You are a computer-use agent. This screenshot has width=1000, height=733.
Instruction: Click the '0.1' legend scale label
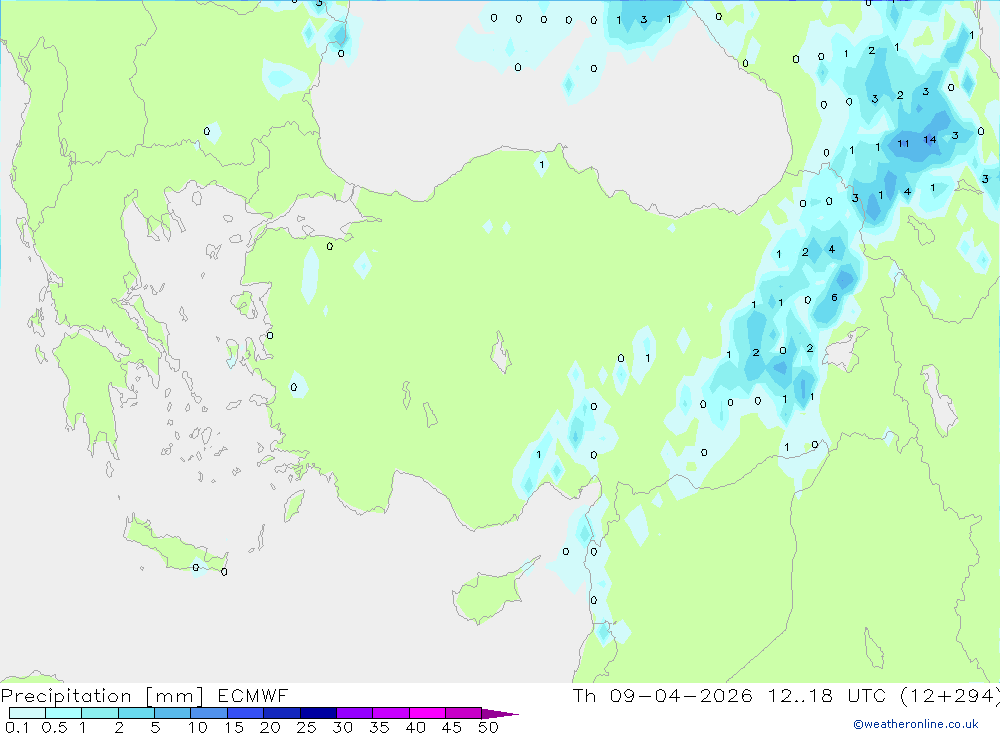16,727
